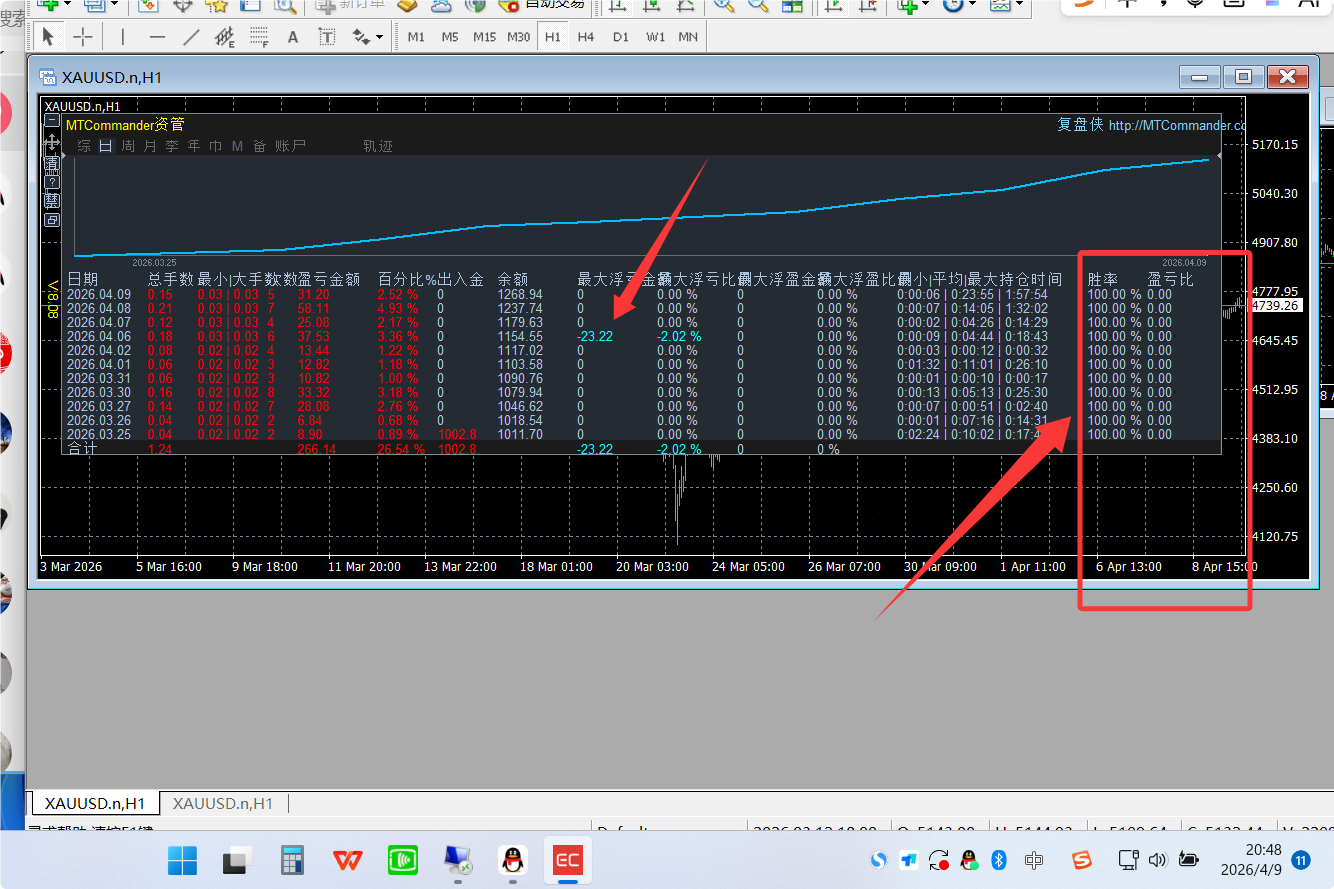Open the 季 (quarterly) report tab
This screenshot has width=1334, height=889.
click(x=172, y=146)
